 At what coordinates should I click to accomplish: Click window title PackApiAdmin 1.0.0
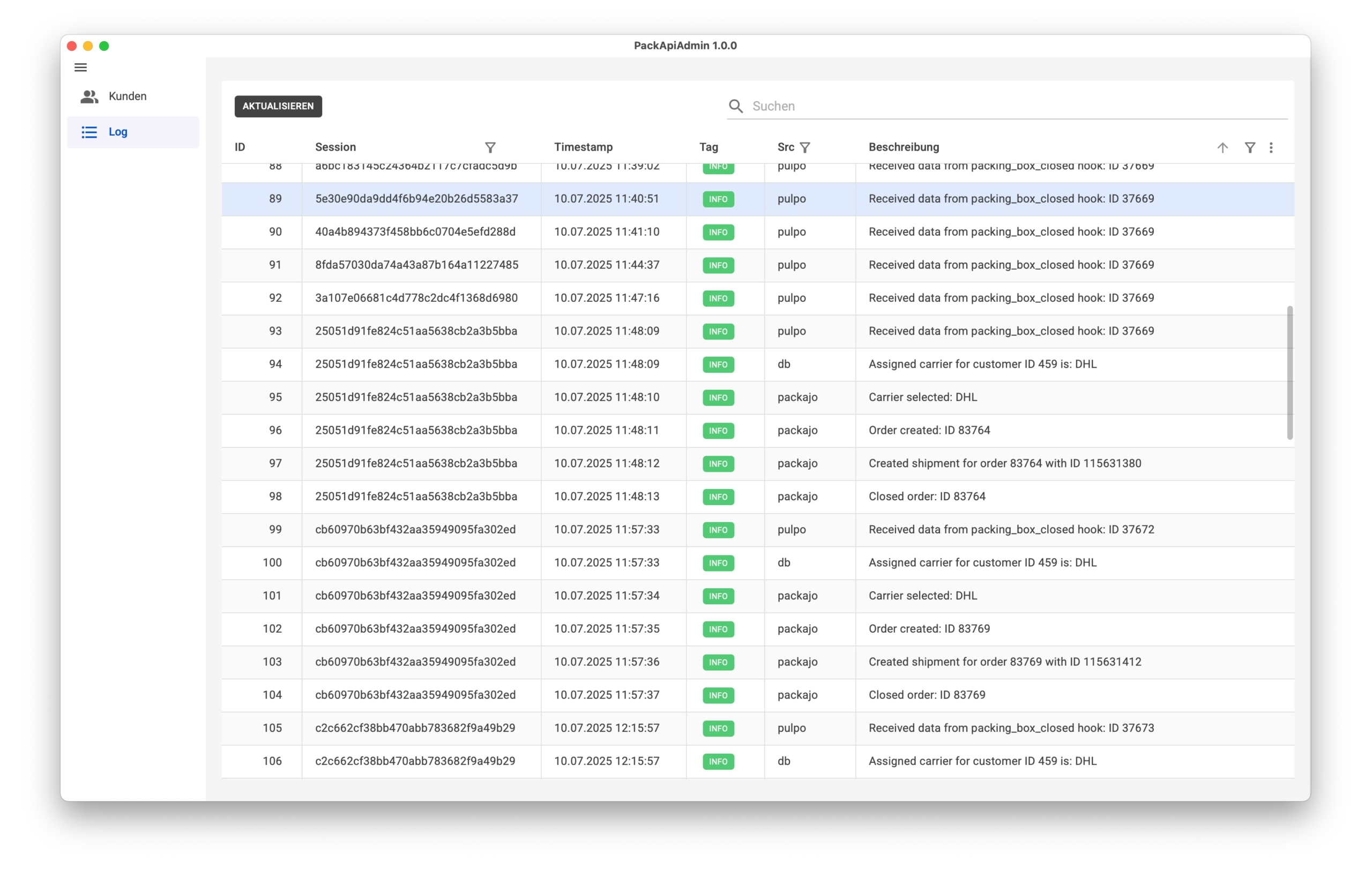pyautogui.click(x=685, y=46)
